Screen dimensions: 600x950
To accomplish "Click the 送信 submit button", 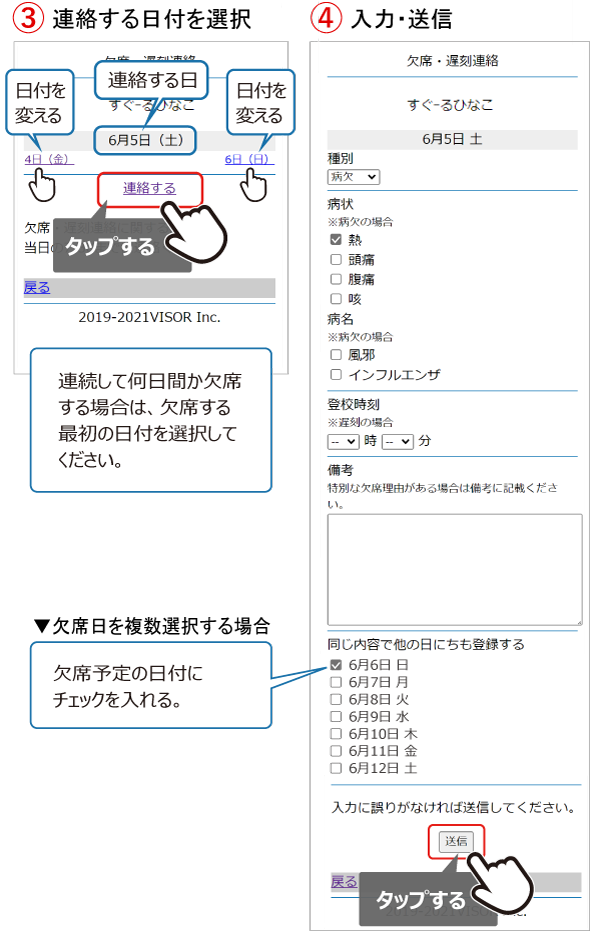I will point(456,841).
